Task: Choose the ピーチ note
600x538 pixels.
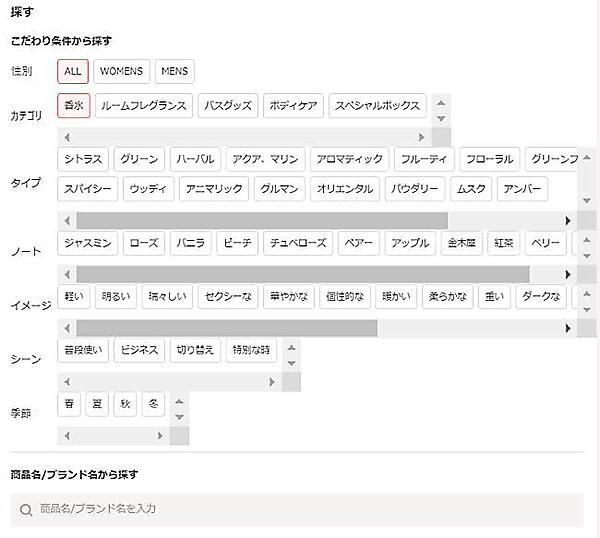Action: [237, 243]
